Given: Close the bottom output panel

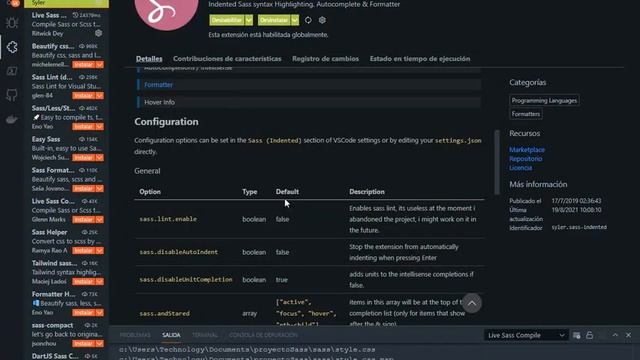Looking at the screenshot, I should (x=629, y=335).
